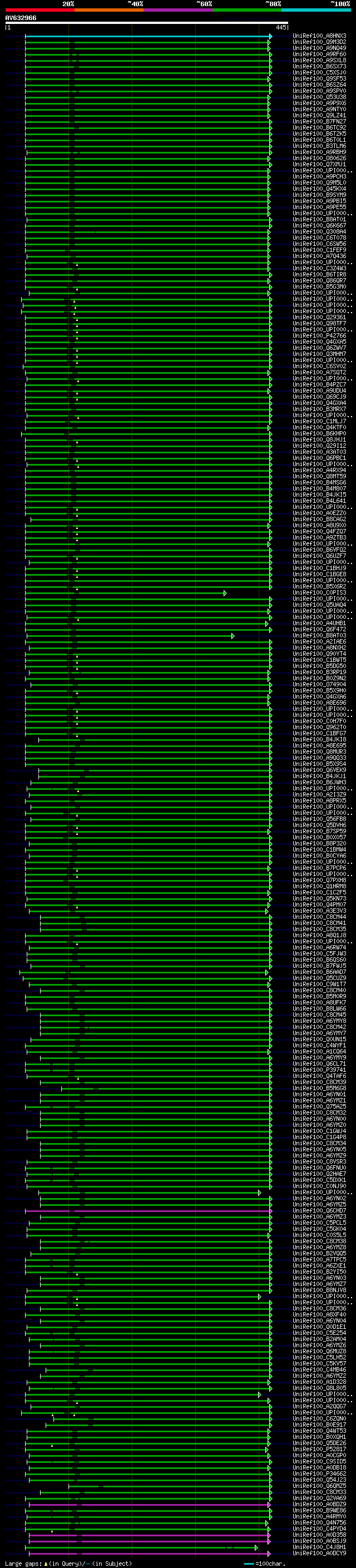Click the cyan alignment bar of UniRef100_A8HNX3
The width and height of the screenshot is (356, 1568).
148,36
